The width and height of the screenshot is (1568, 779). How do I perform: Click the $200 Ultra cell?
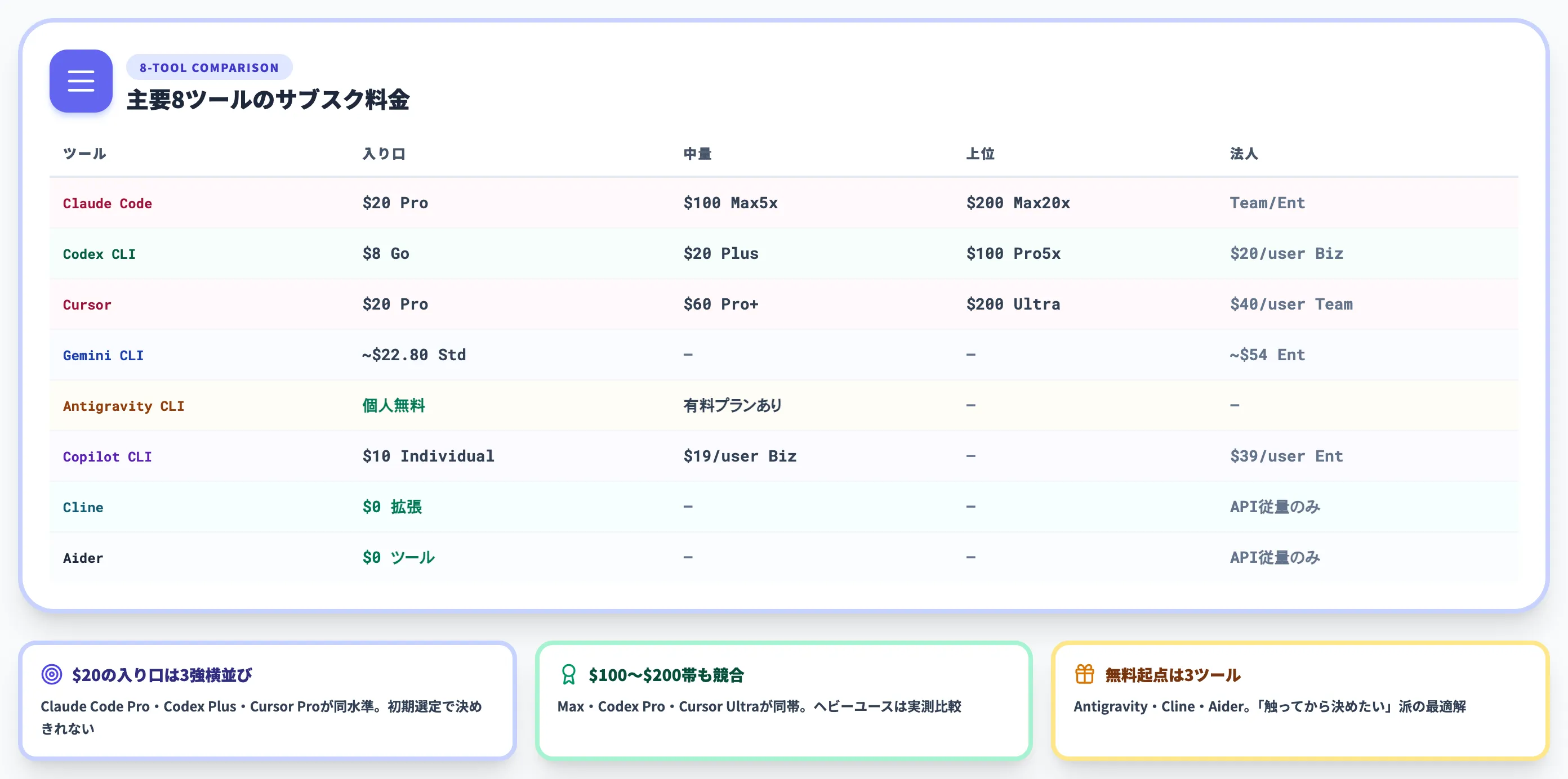(1013, 304)
